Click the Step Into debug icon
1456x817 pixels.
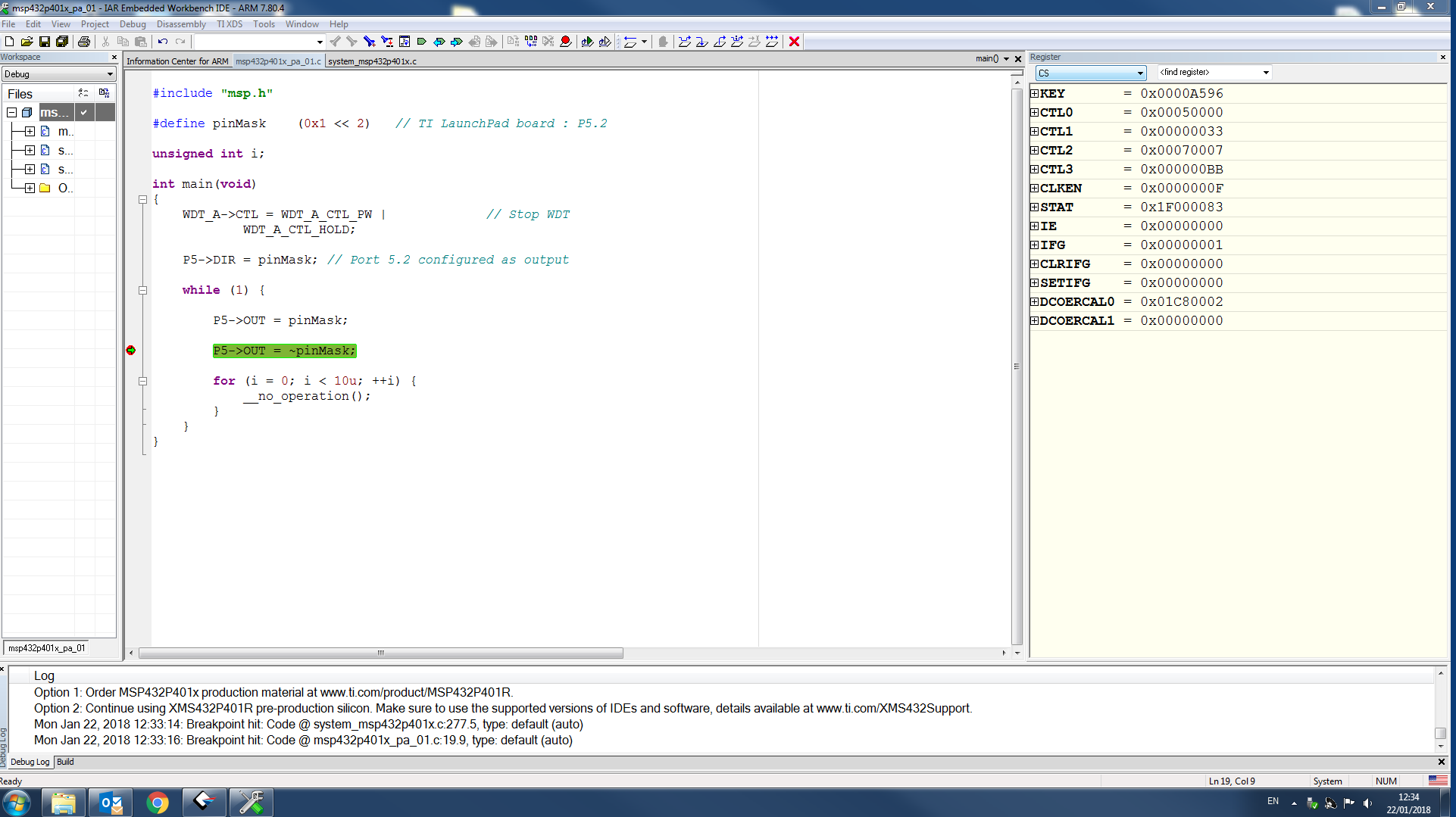[702, 42]
